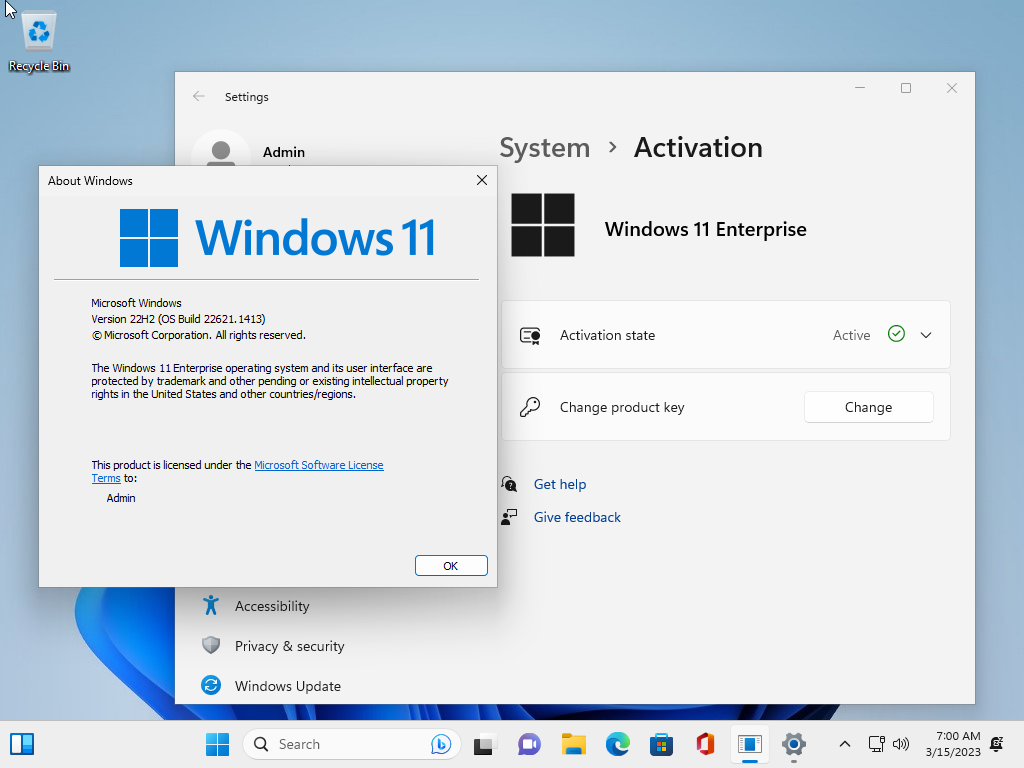Click the Give feedback person icon

point(509,517)
